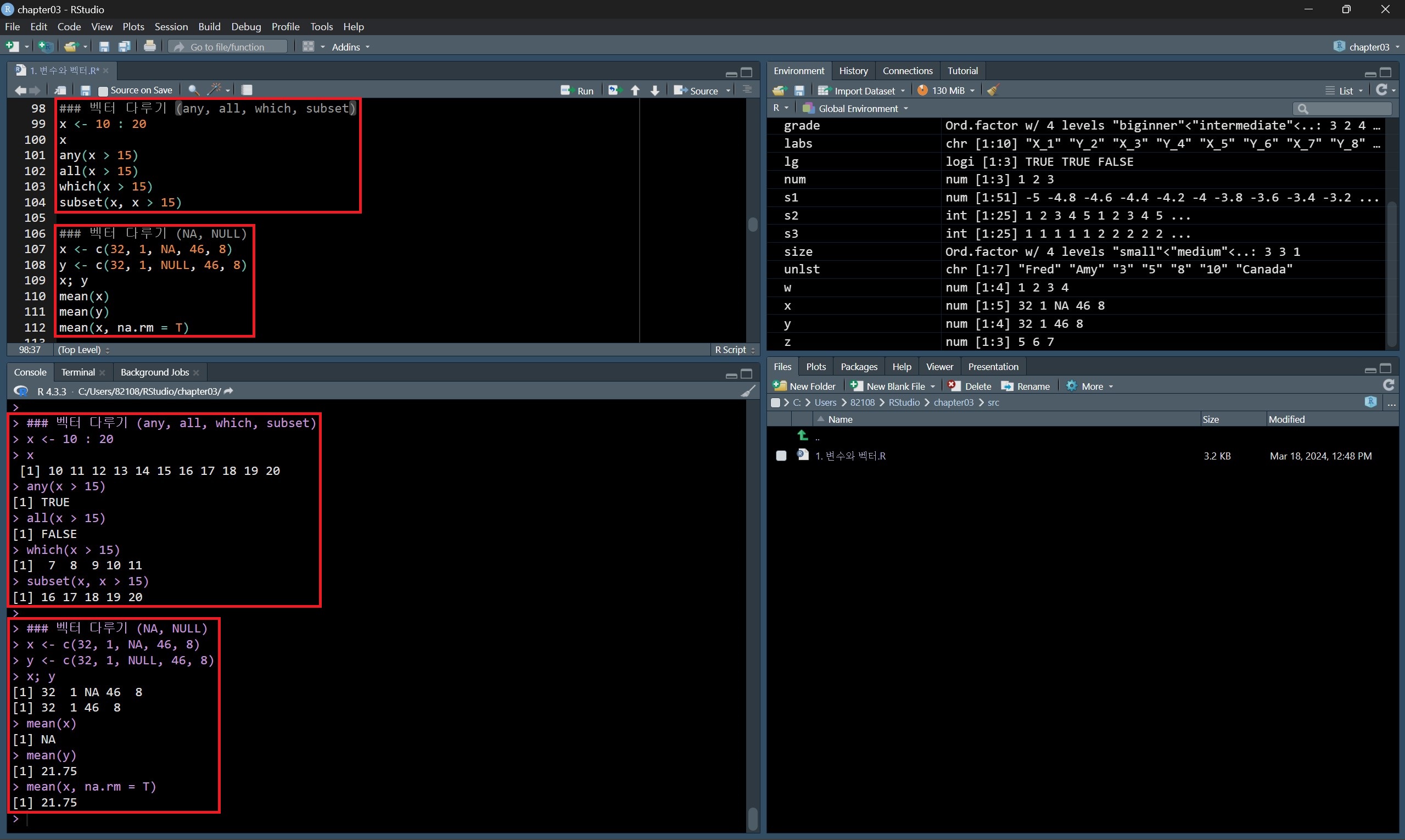Click the Go to file/function search field

[x=227, y=47]
